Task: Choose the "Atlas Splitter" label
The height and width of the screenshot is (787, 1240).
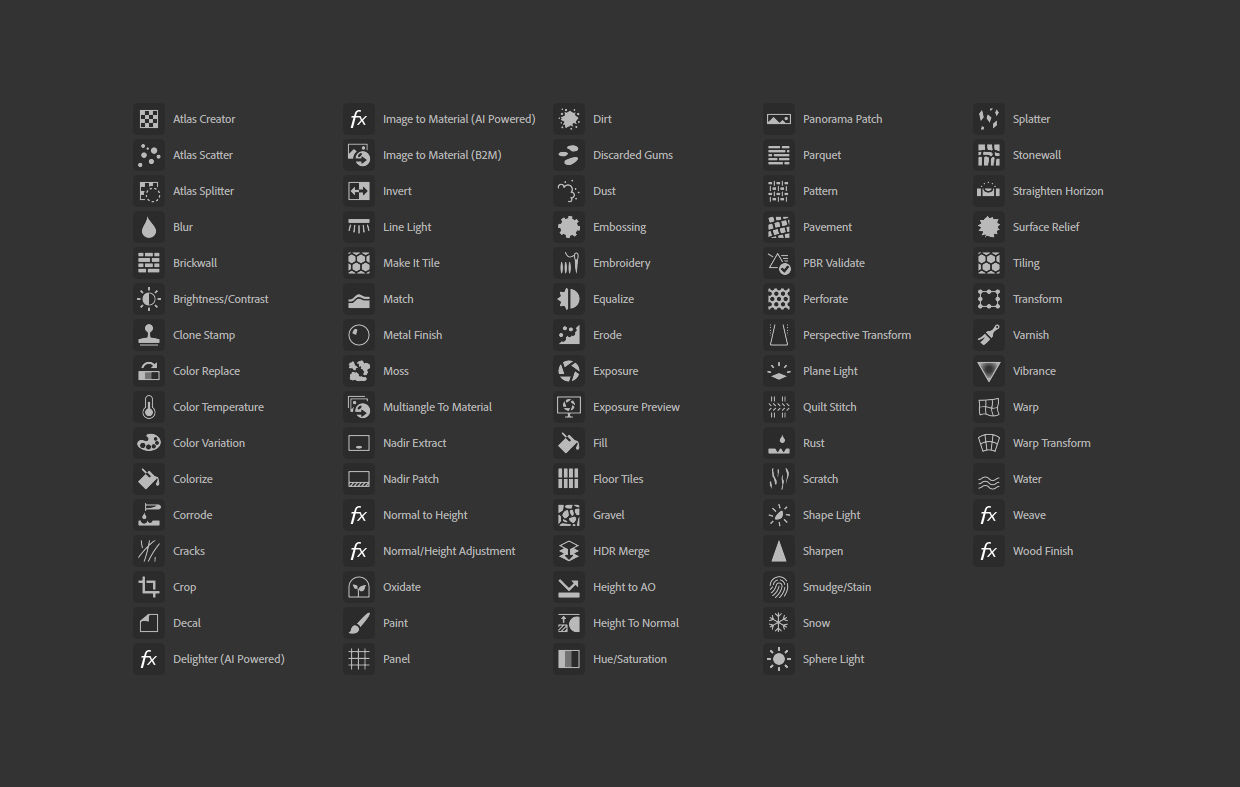Action: click(x=203, y=191)
